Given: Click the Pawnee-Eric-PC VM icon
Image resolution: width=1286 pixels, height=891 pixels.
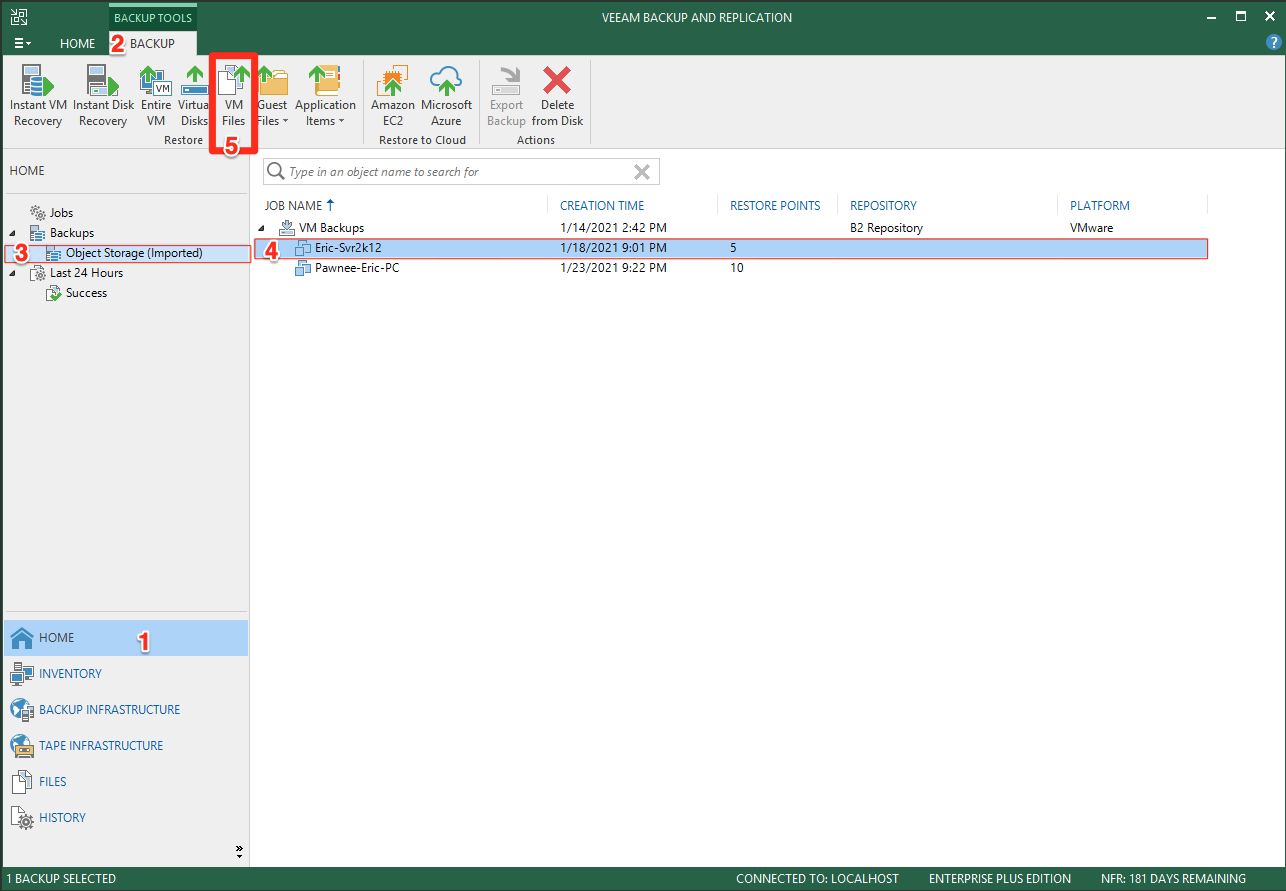Looking at the screenshot, I should (303, 268).
